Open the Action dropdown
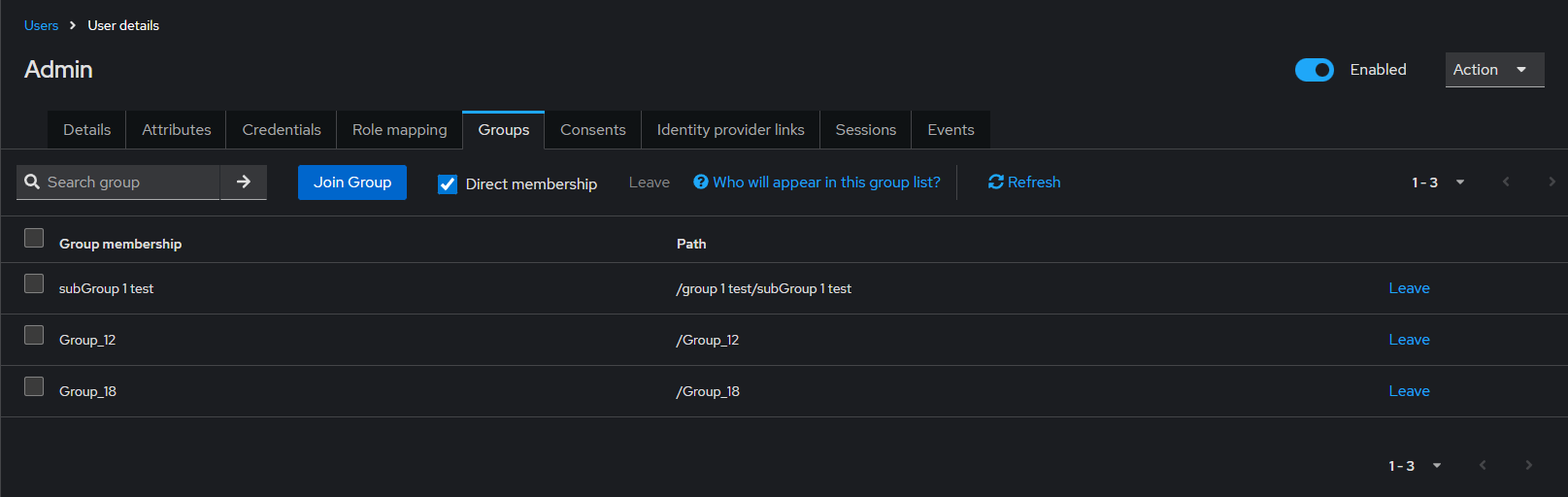This screenshot has width=1568, height=497. point(1494,70)
